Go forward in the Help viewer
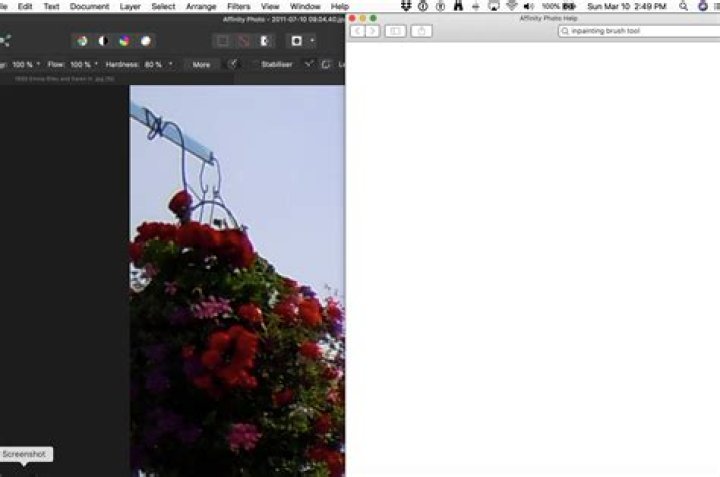 pyautogui.click(x=372, y=31)
